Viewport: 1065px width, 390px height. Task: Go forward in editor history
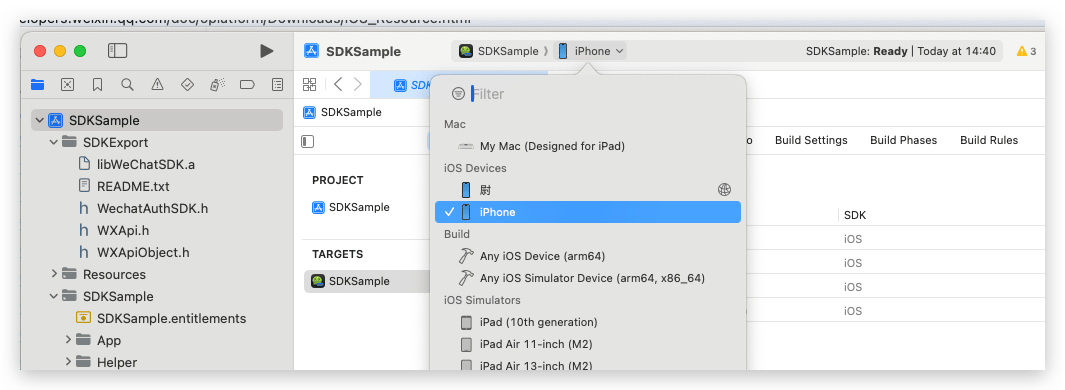coord(357,84)
